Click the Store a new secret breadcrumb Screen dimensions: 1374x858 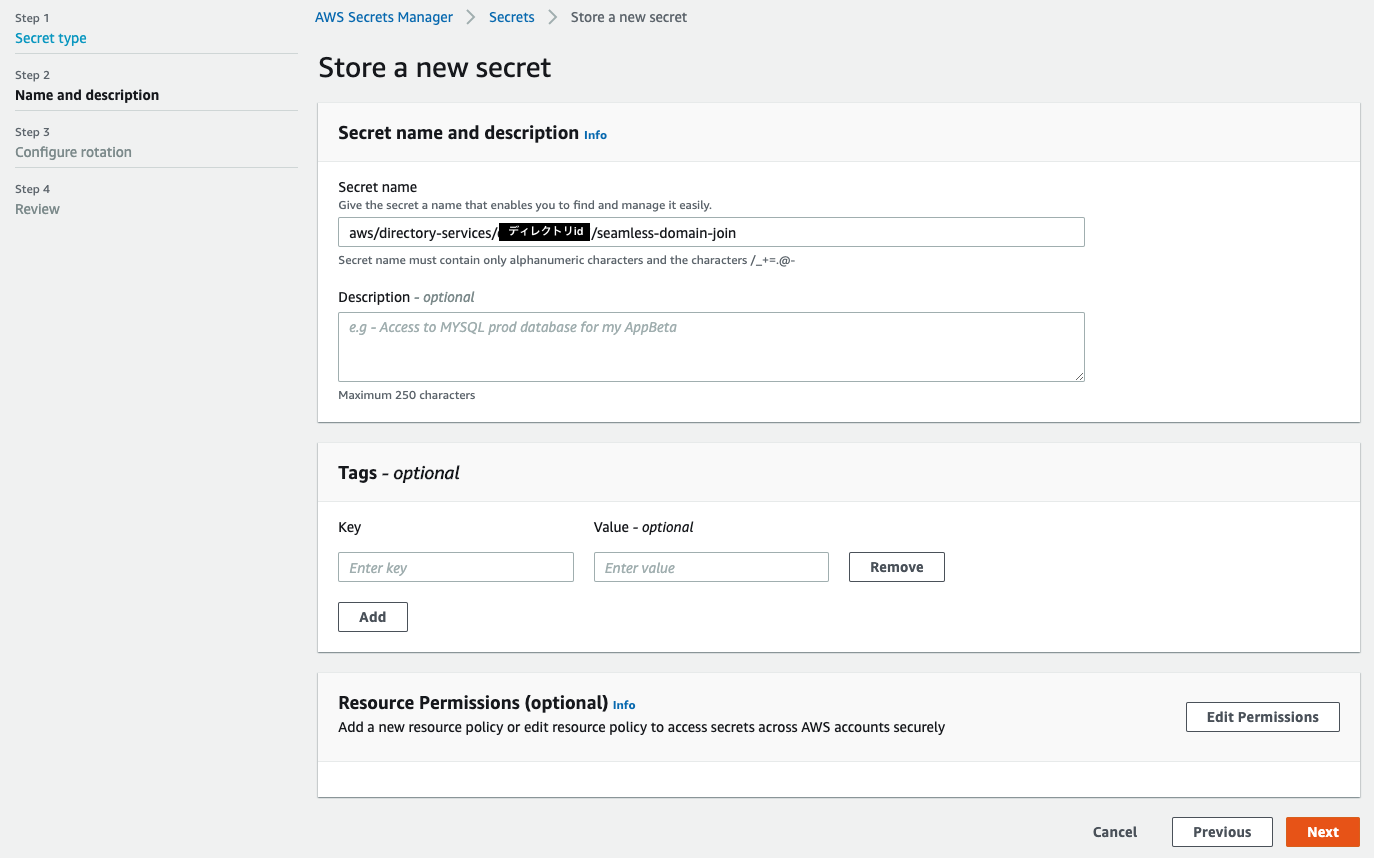click(628, 17)
